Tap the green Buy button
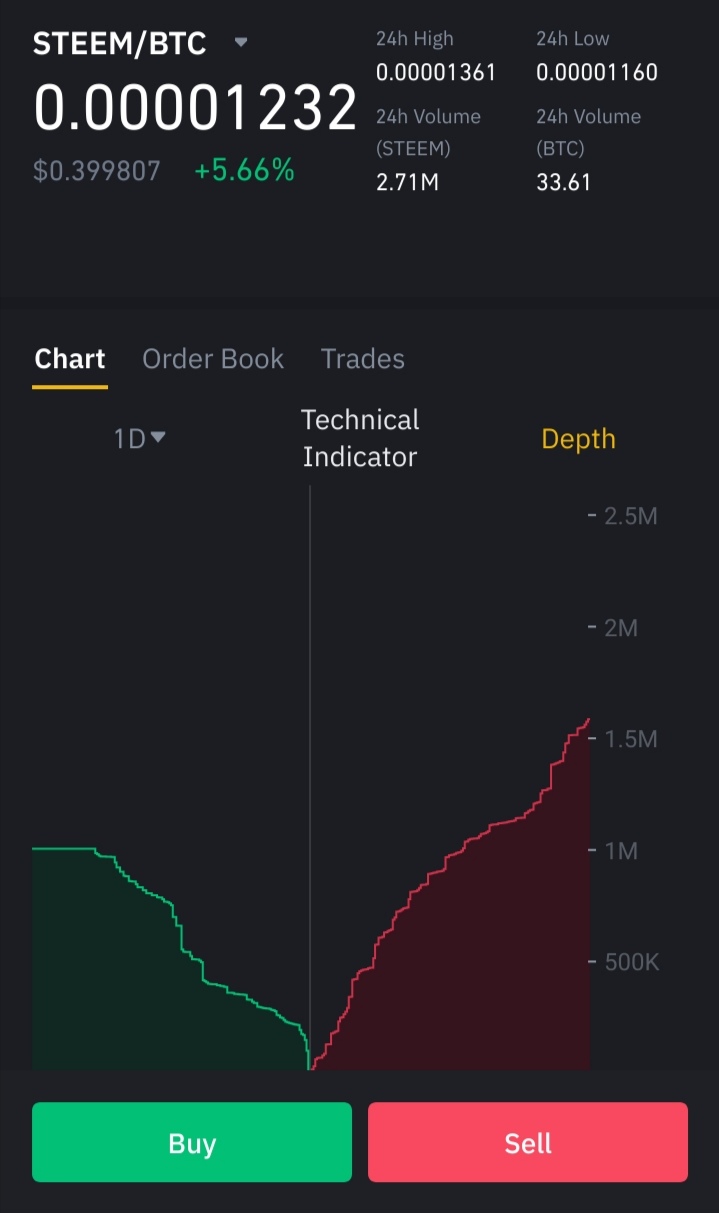This screenshot has width=719, height=1213. tap(192, 1142)
